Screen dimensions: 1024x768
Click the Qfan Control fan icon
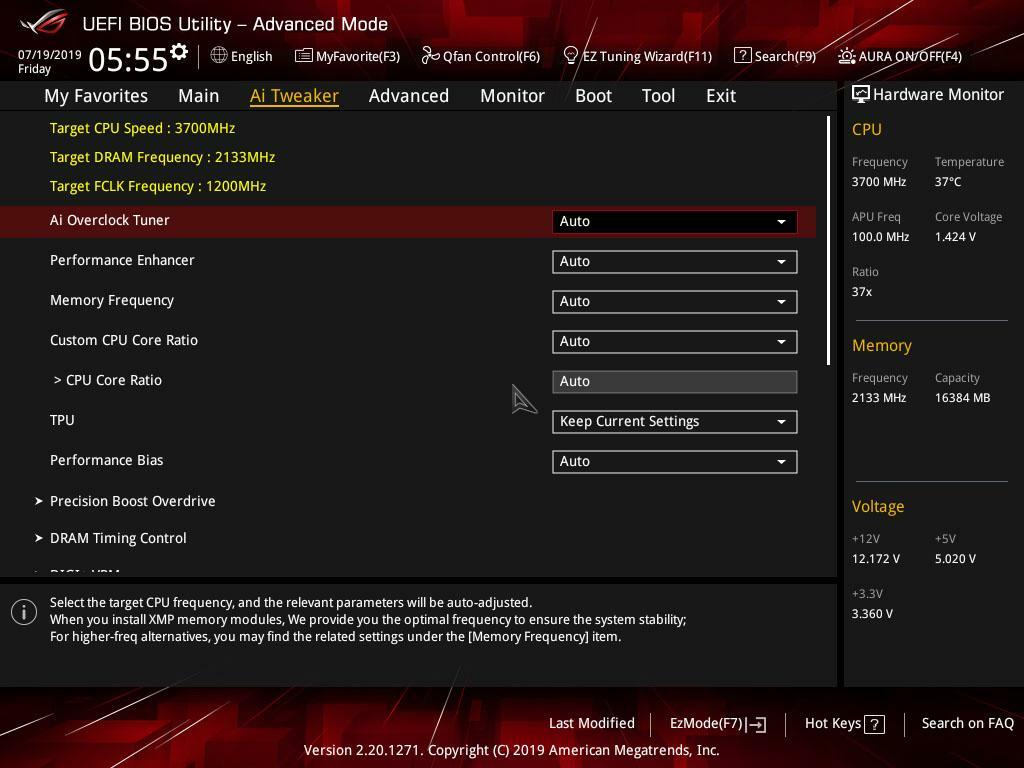pyautogui.click(x=430, y=56)
